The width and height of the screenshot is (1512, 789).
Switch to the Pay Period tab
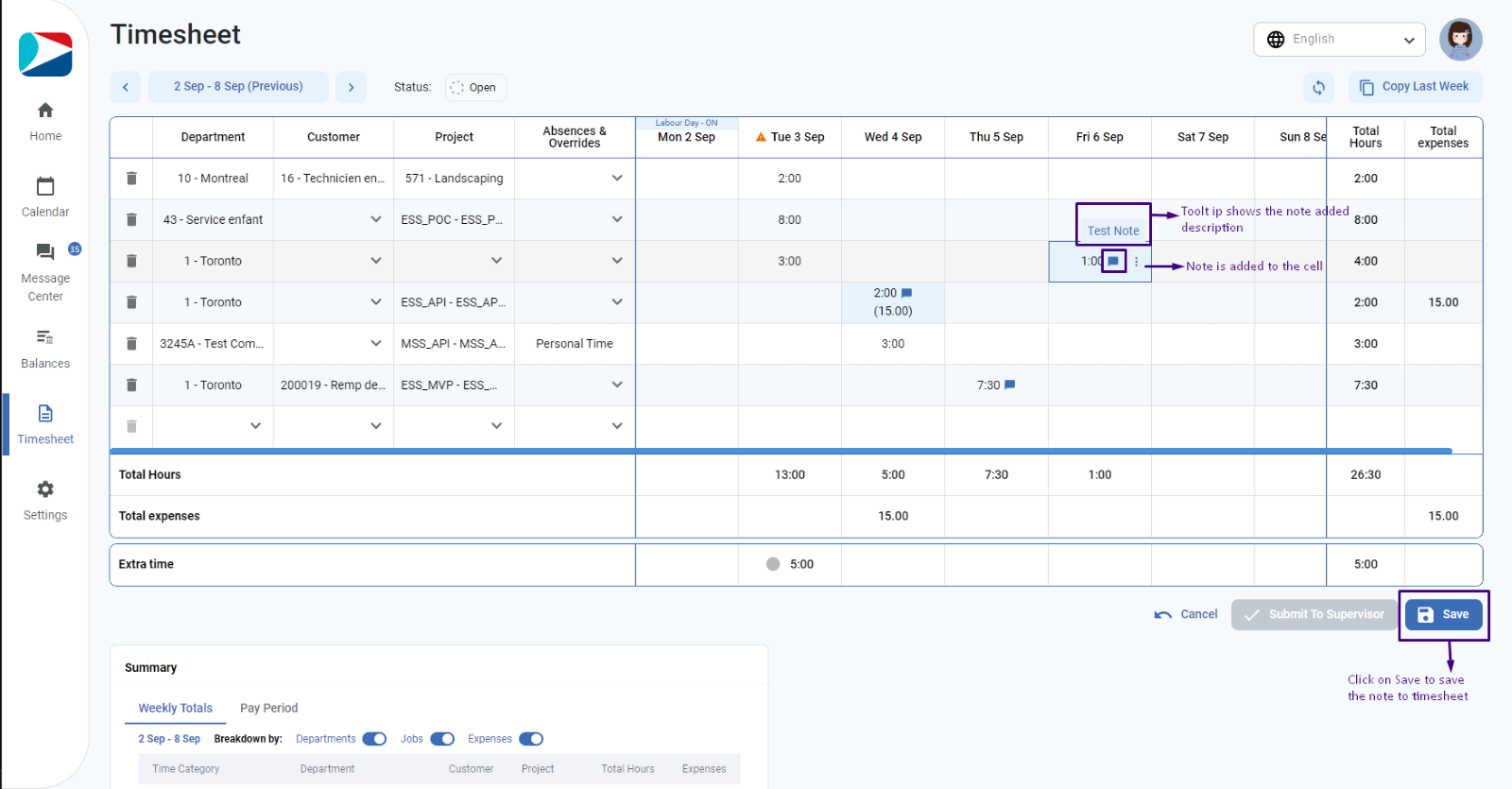point(268,708)
